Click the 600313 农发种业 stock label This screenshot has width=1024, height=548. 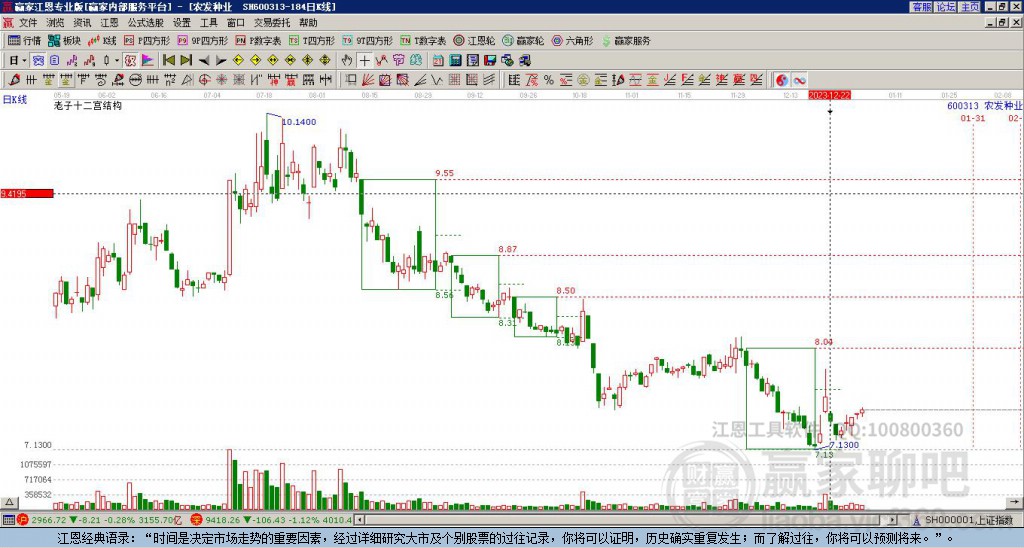click(985, 106)
